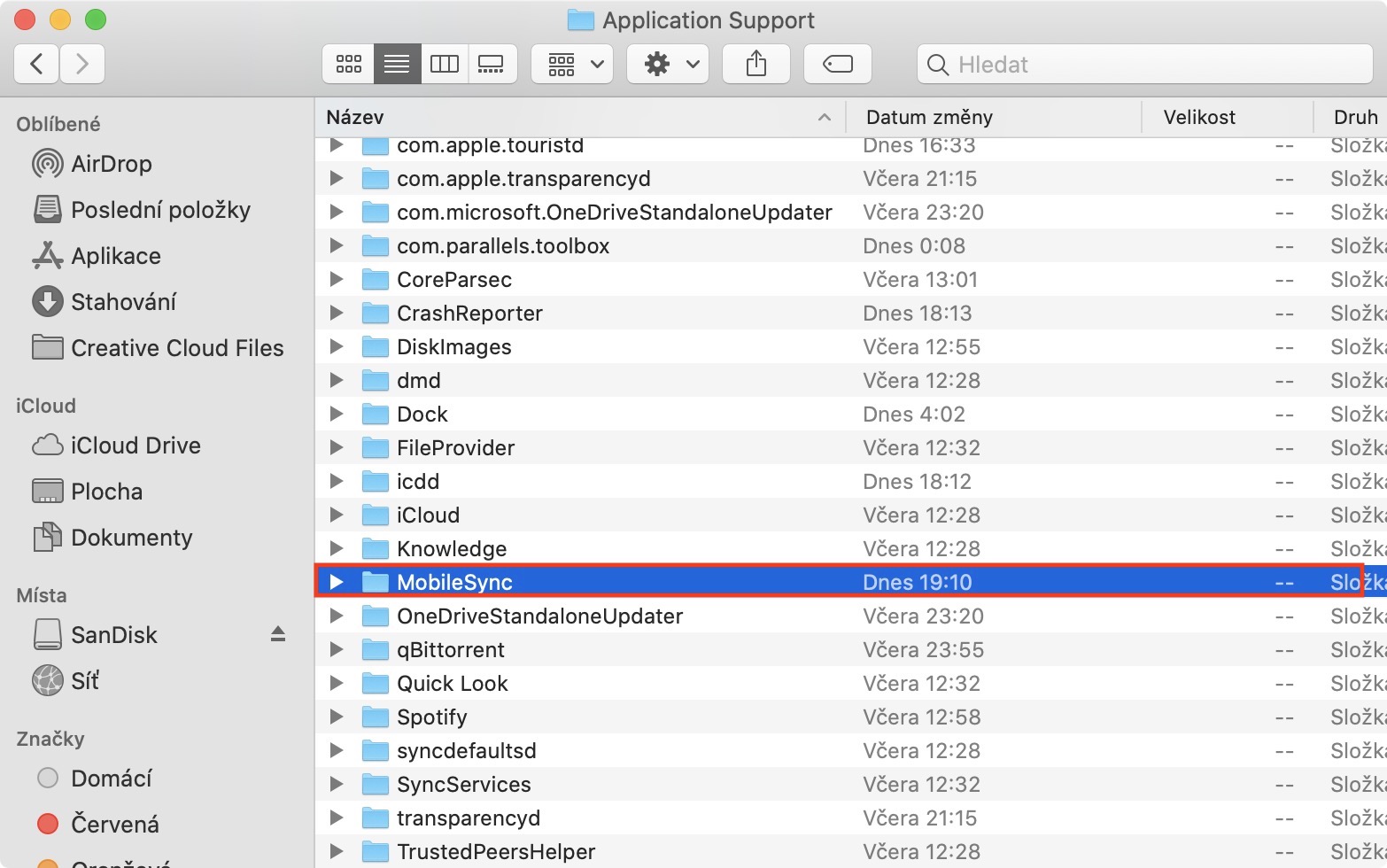
Task: Go forward to the next folder
Action: pos(82,64)
